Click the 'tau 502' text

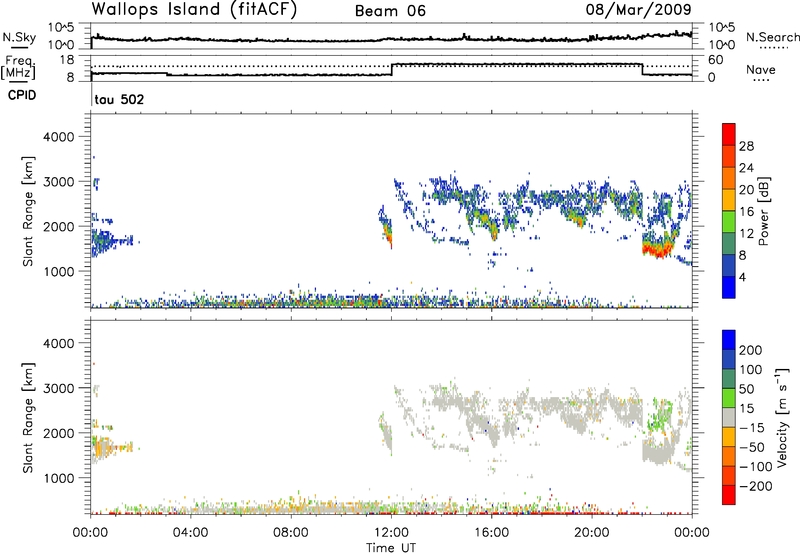[x=119, y=99]
